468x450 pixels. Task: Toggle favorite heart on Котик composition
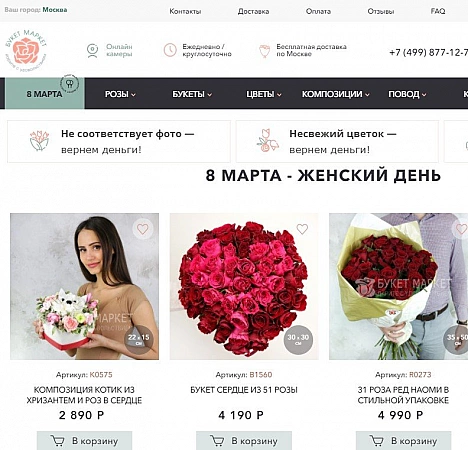[x=143, y=229]
